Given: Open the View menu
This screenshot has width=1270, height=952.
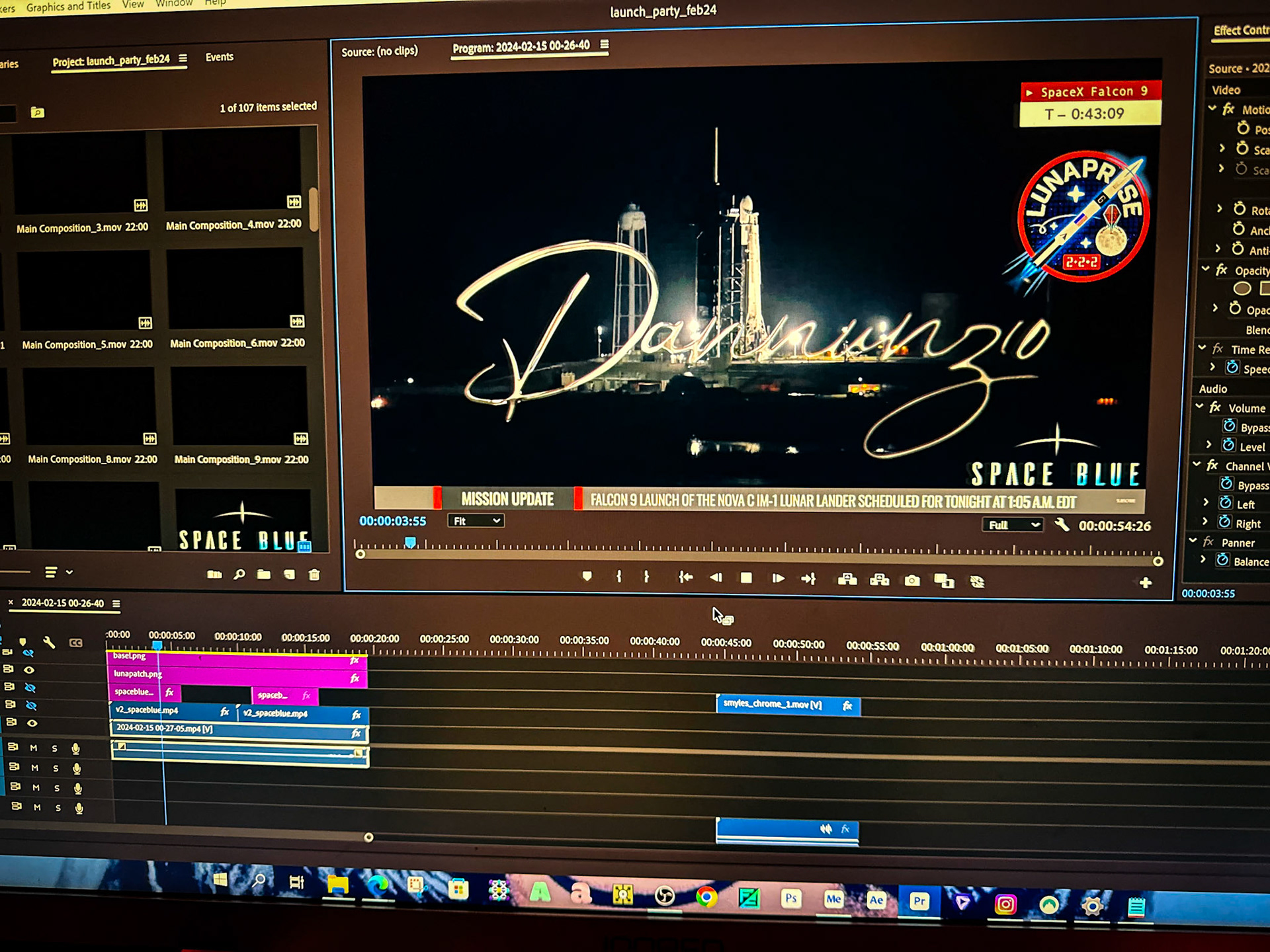Looking at the screenshot, I should 132,5.
